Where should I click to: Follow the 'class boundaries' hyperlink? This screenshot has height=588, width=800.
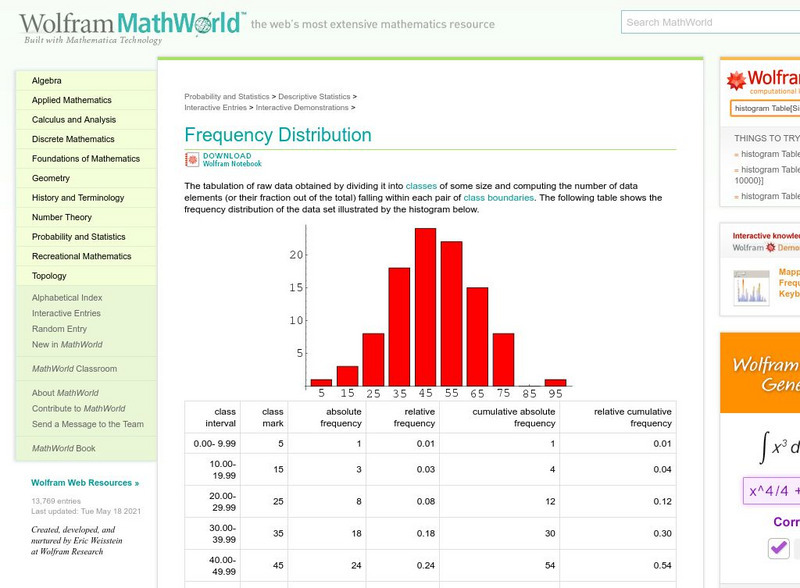[498, 198]
